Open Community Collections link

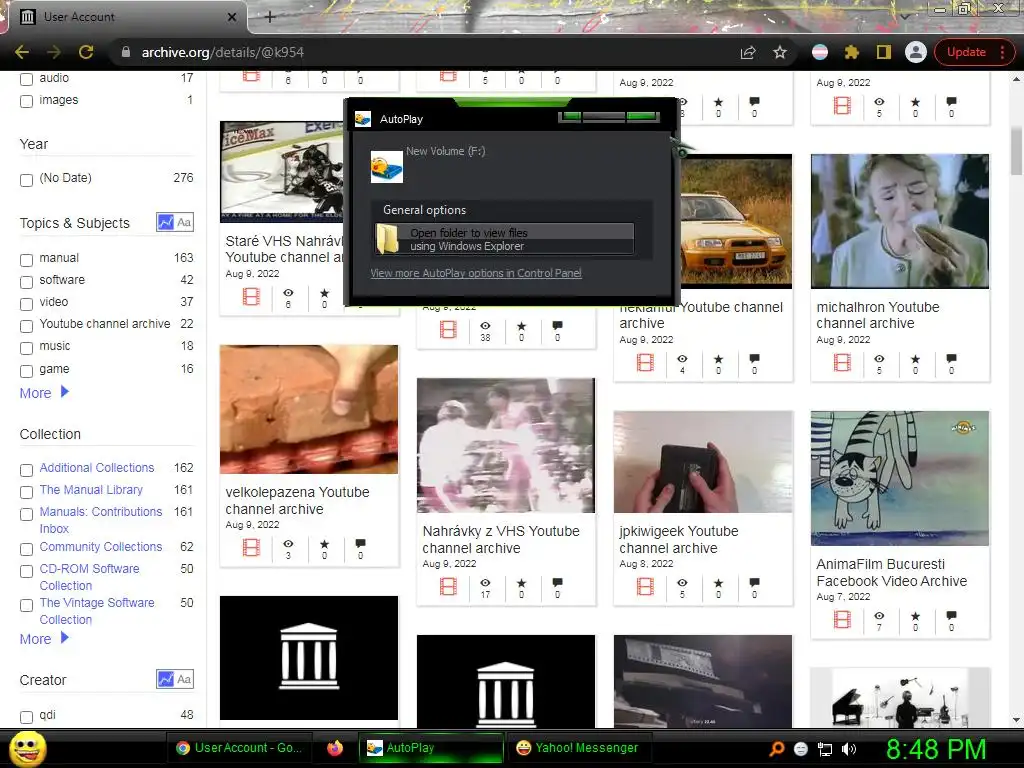point(101,547)
